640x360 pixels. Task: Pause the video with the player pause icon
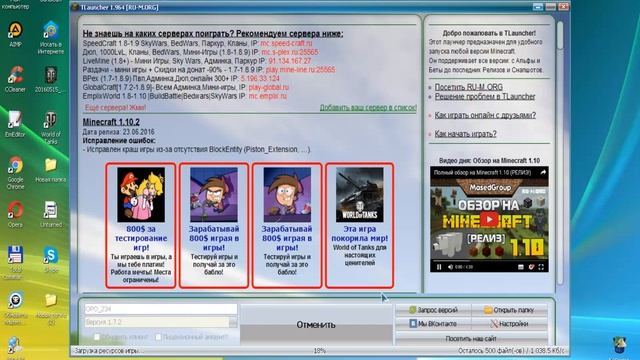[439, 267]
